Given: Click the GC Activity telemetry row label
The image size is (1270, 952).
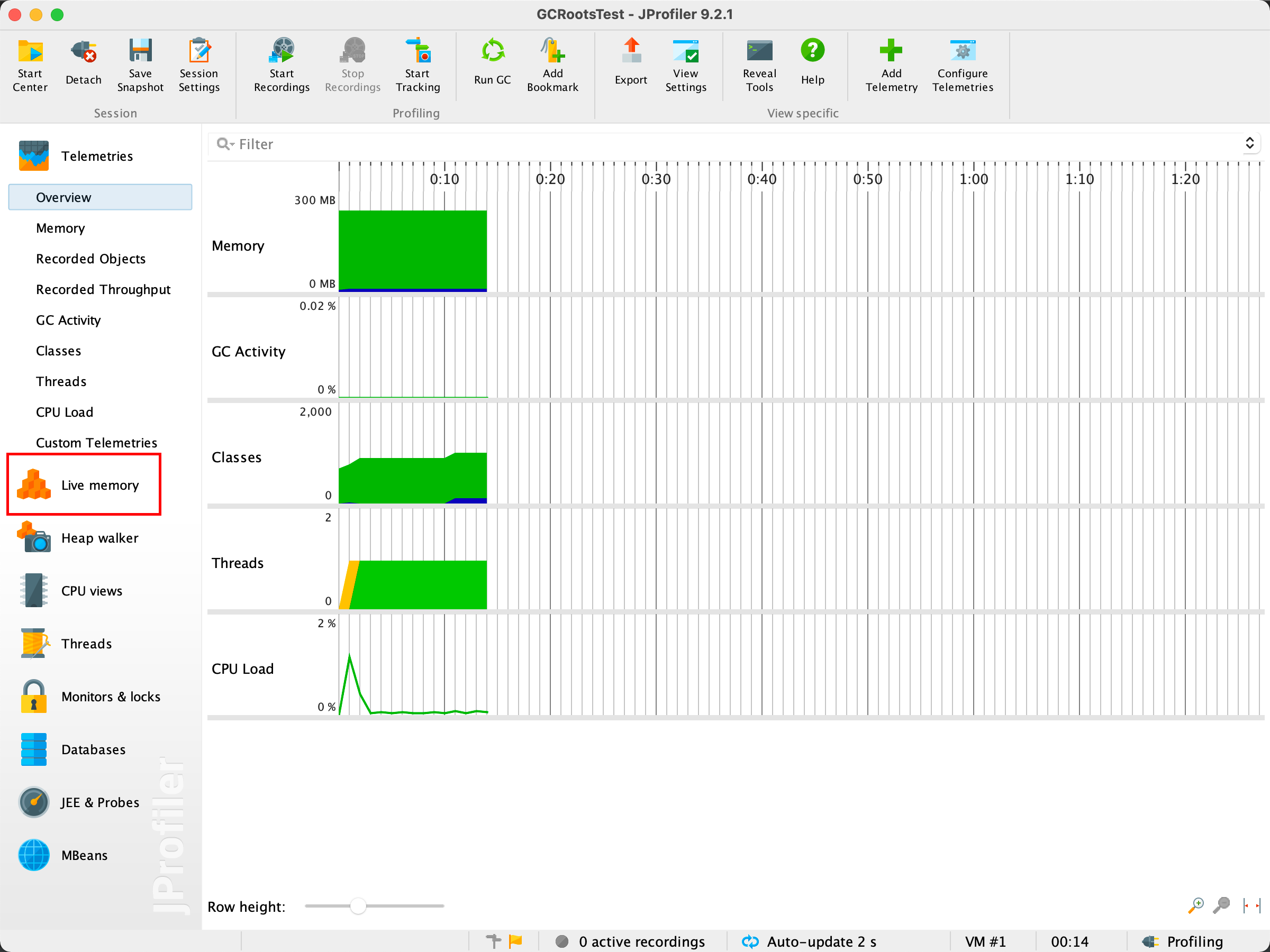Looking at the screenshot, I should pos(248,351).
